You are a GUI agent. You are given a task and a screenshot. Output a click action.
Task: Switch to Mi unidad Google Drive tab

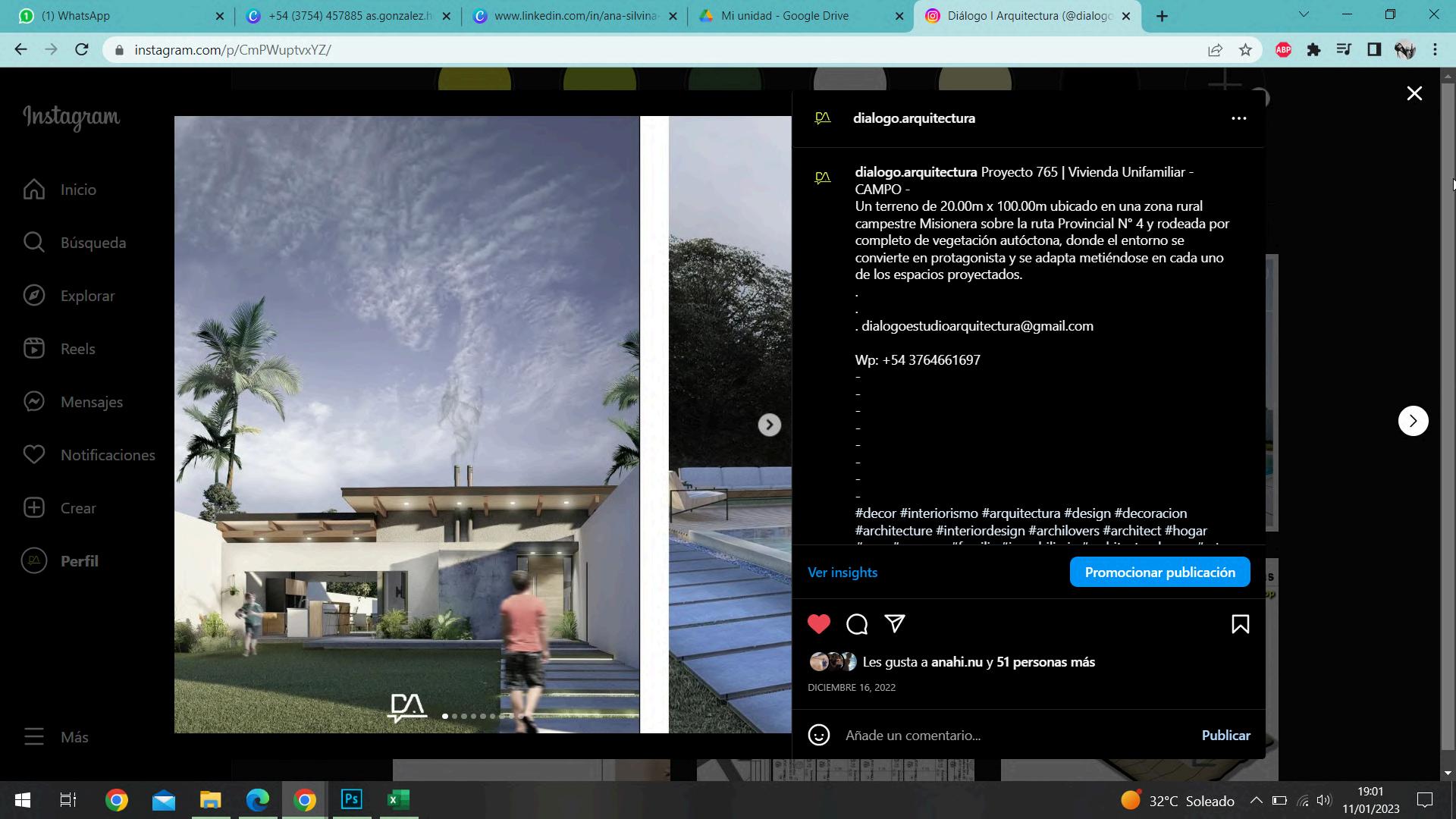click(x=785, y=16)
